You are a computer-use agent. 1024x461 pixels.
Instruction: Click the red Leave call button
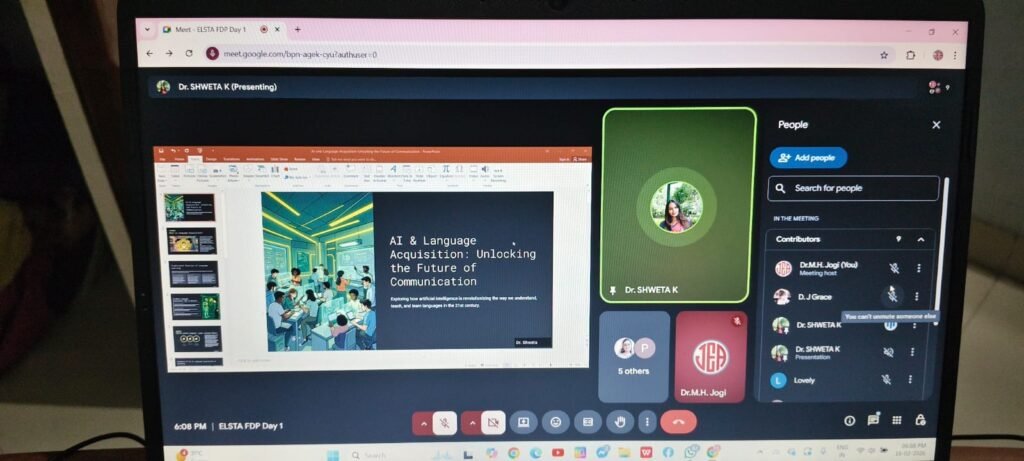tap(678, 423)
